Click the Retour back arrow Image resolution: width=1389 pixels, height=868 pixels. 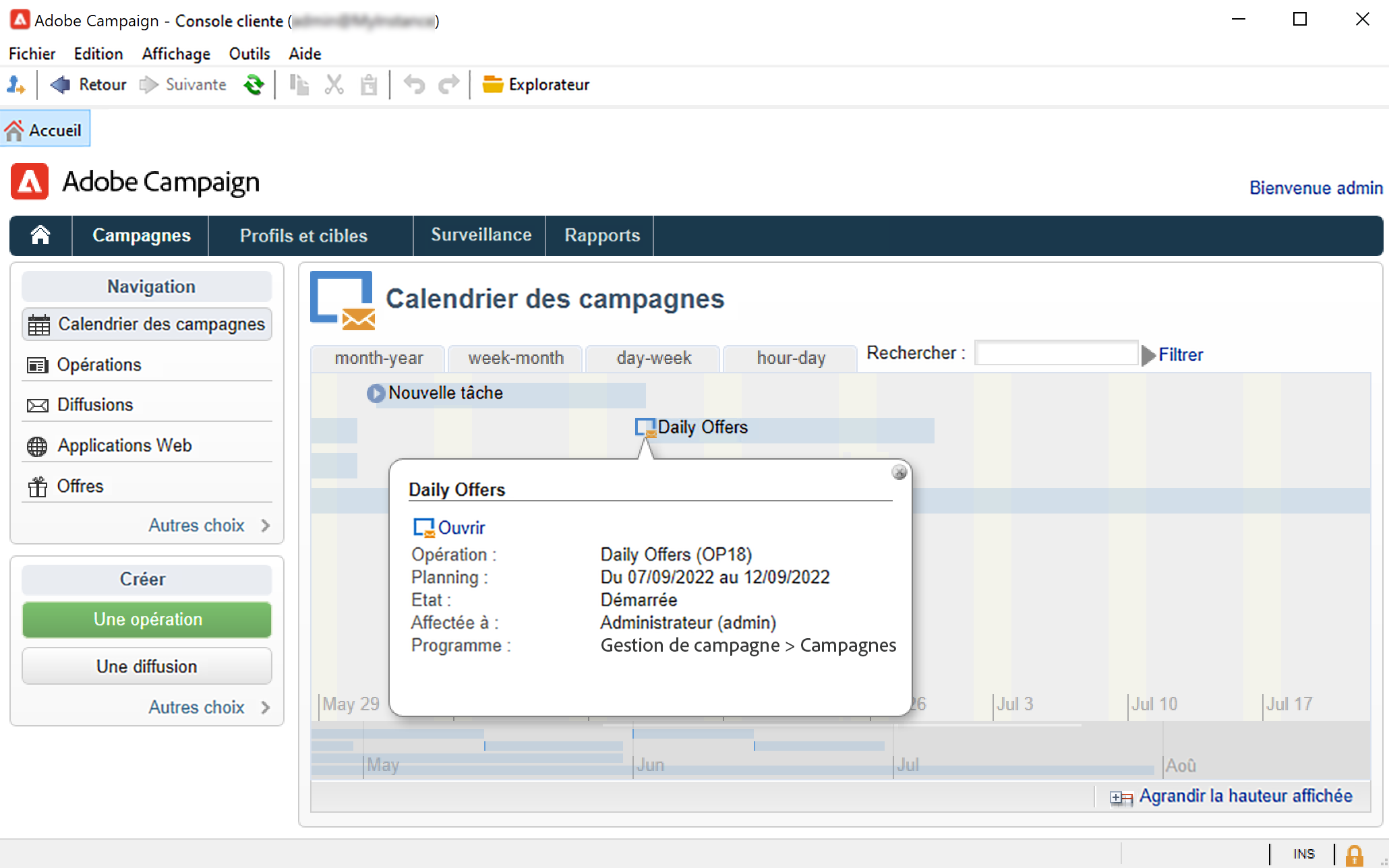click(x=61, y=85)
